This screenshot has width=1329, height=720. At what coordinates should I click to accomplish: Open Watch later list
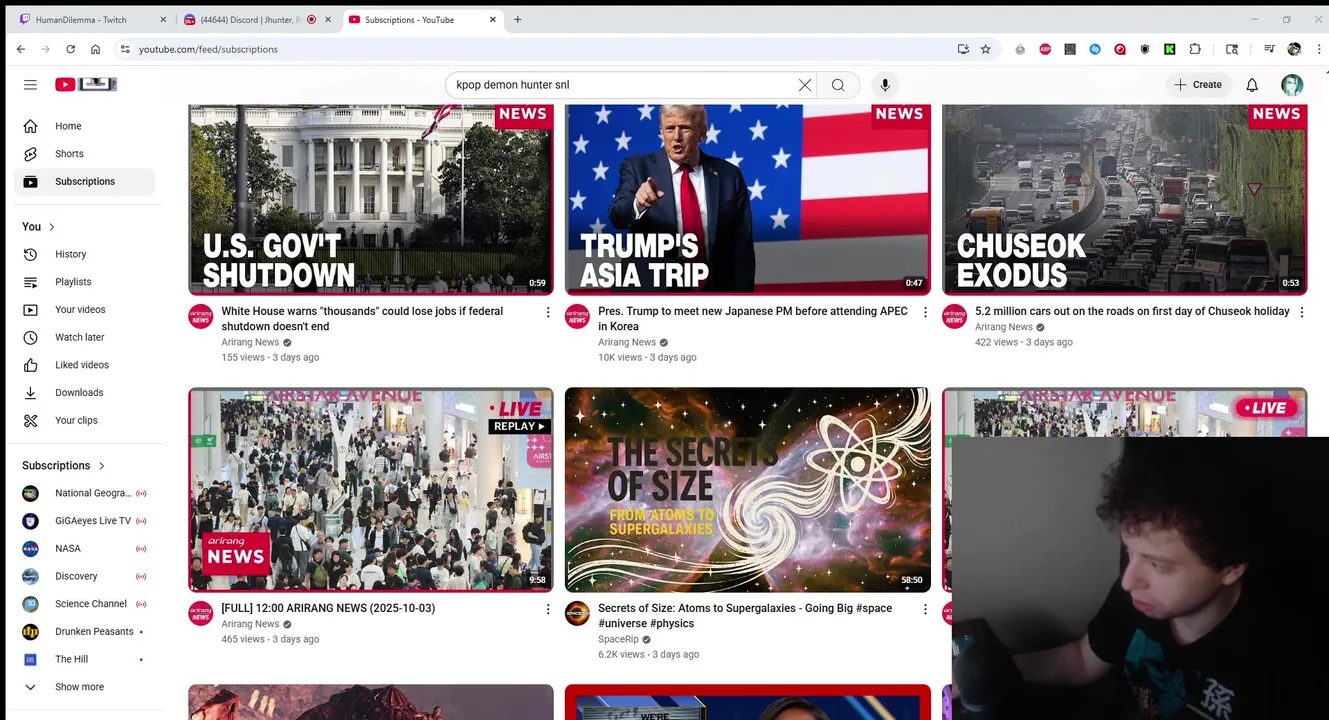coord(85,338)
